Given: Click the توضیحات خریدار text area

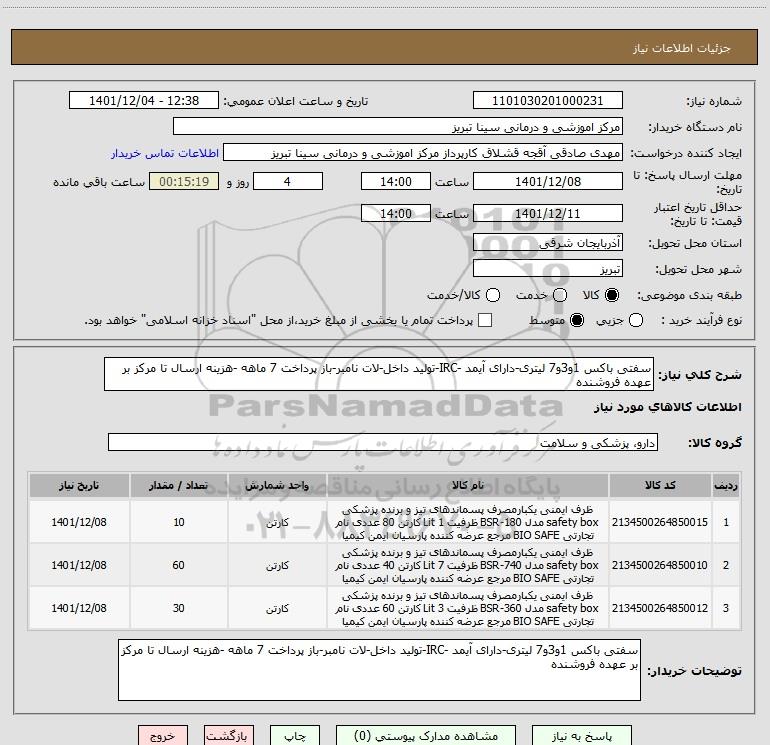Looking at the screenshot, I should click(379, 670).
